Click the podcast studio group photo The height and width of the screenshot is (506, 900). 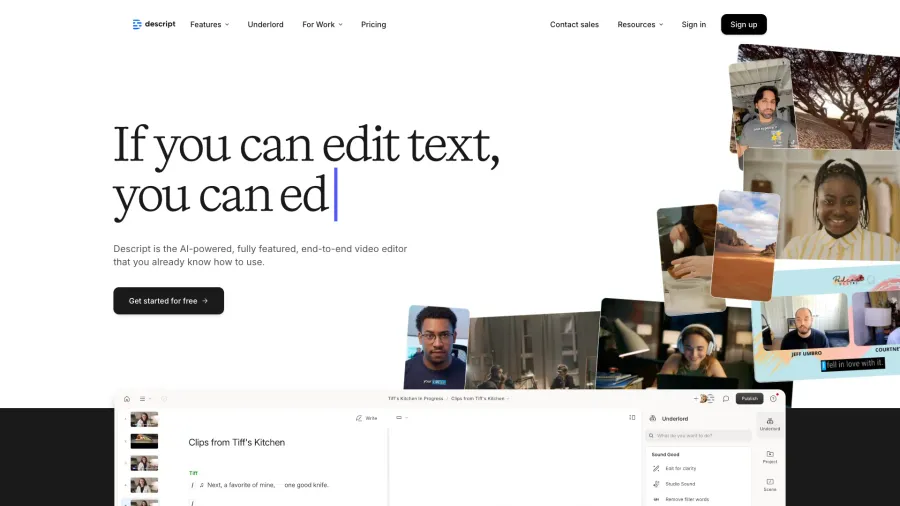[533, 351]
